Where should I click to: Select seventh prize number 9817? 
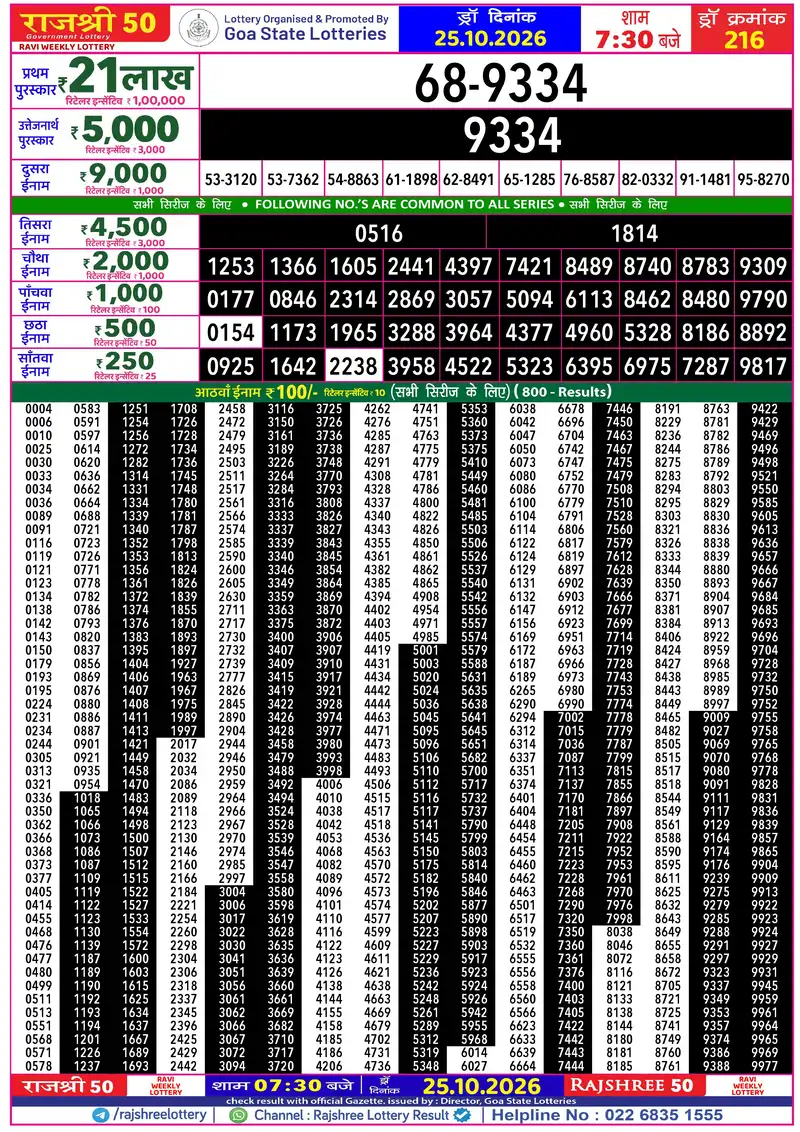tap(762, 366)
